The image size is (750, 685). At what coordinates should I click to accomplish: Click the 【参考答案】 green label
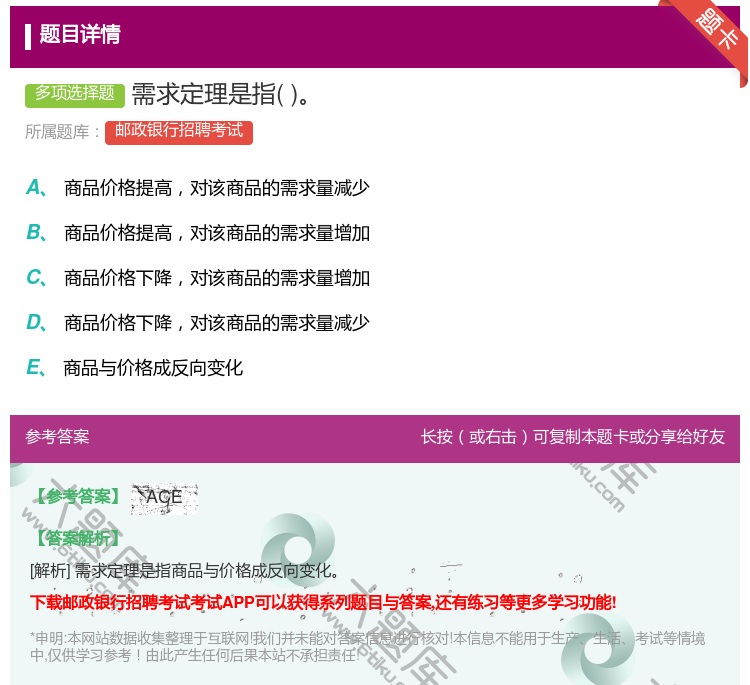point(77,497)
